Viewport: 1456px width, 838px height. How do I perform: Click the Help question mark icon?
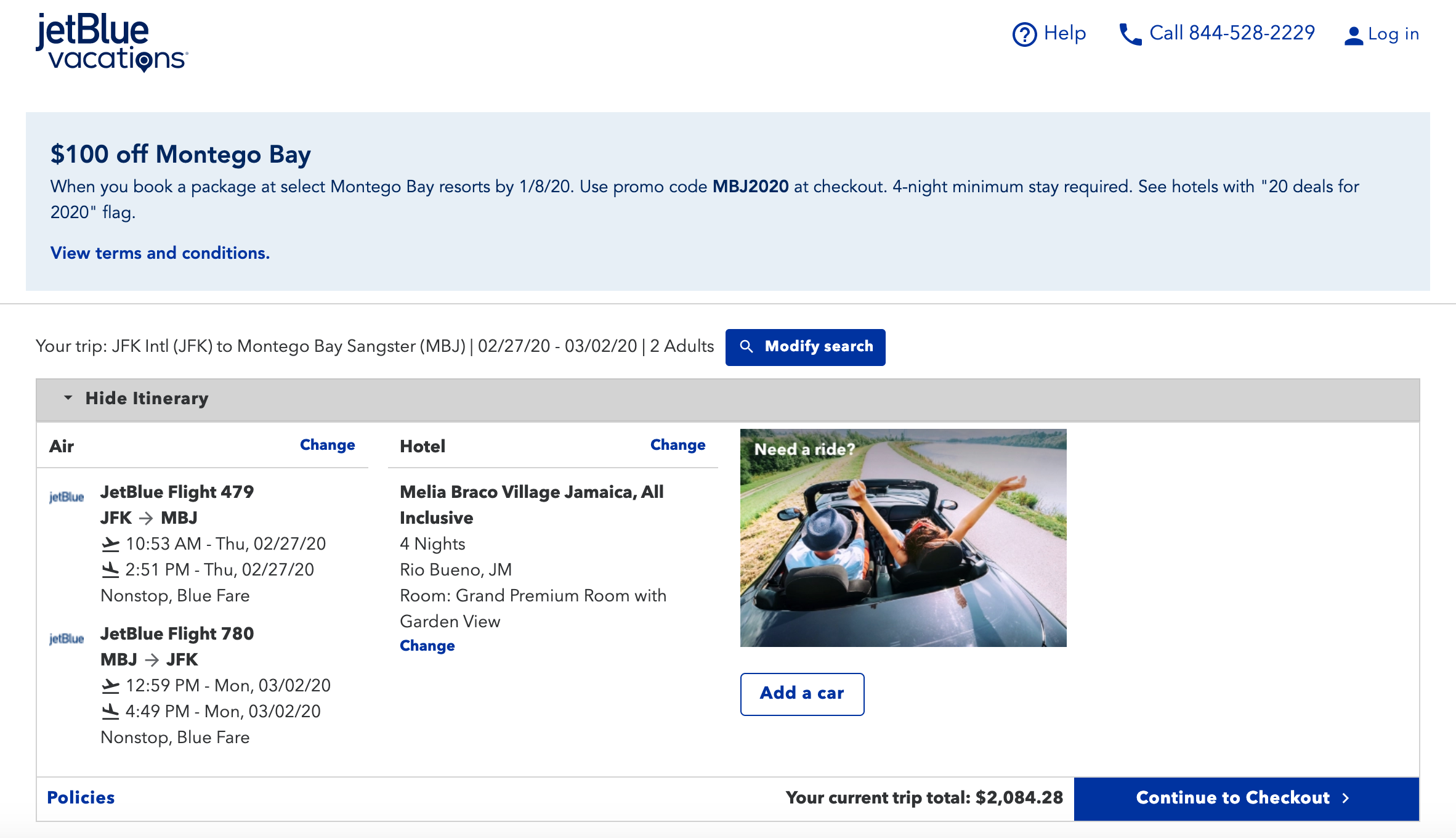point(1024,34)
